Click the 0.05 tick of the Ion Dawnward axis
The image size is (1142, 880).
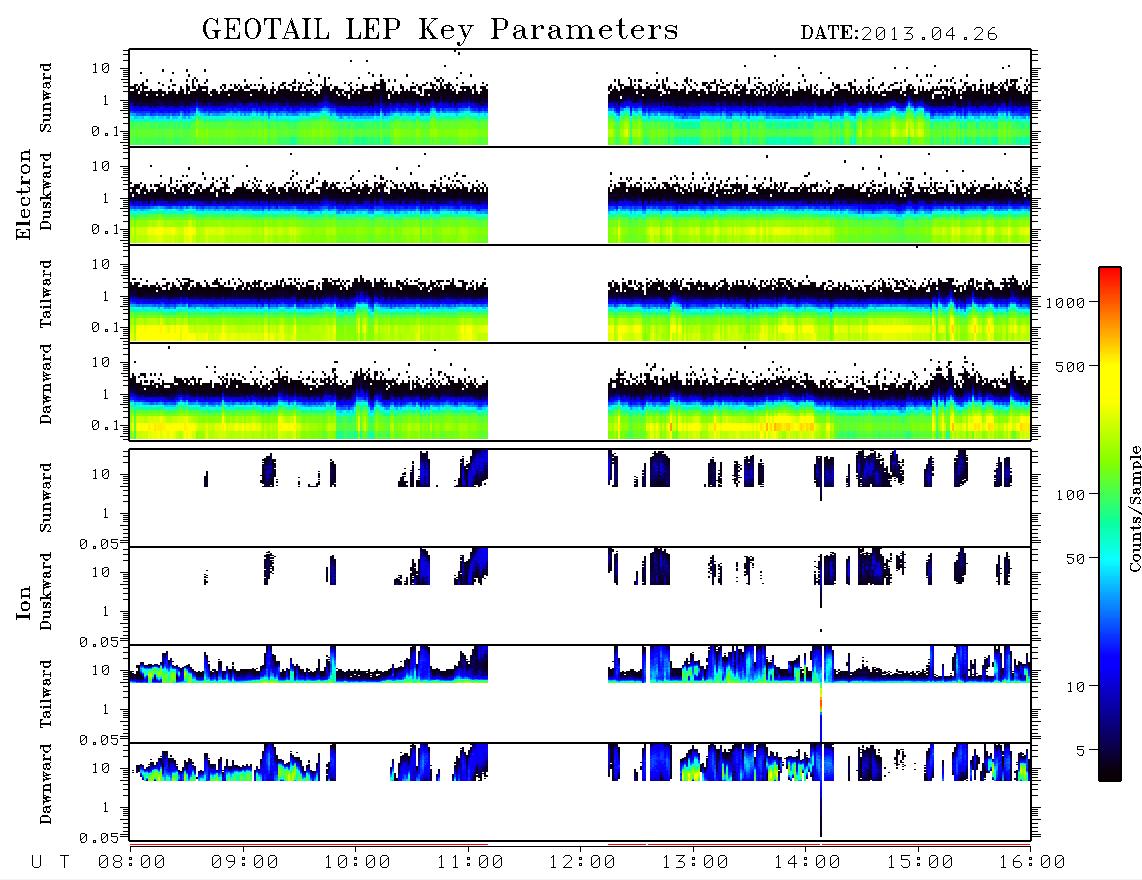pyautogui.click(x=98, y=838)
